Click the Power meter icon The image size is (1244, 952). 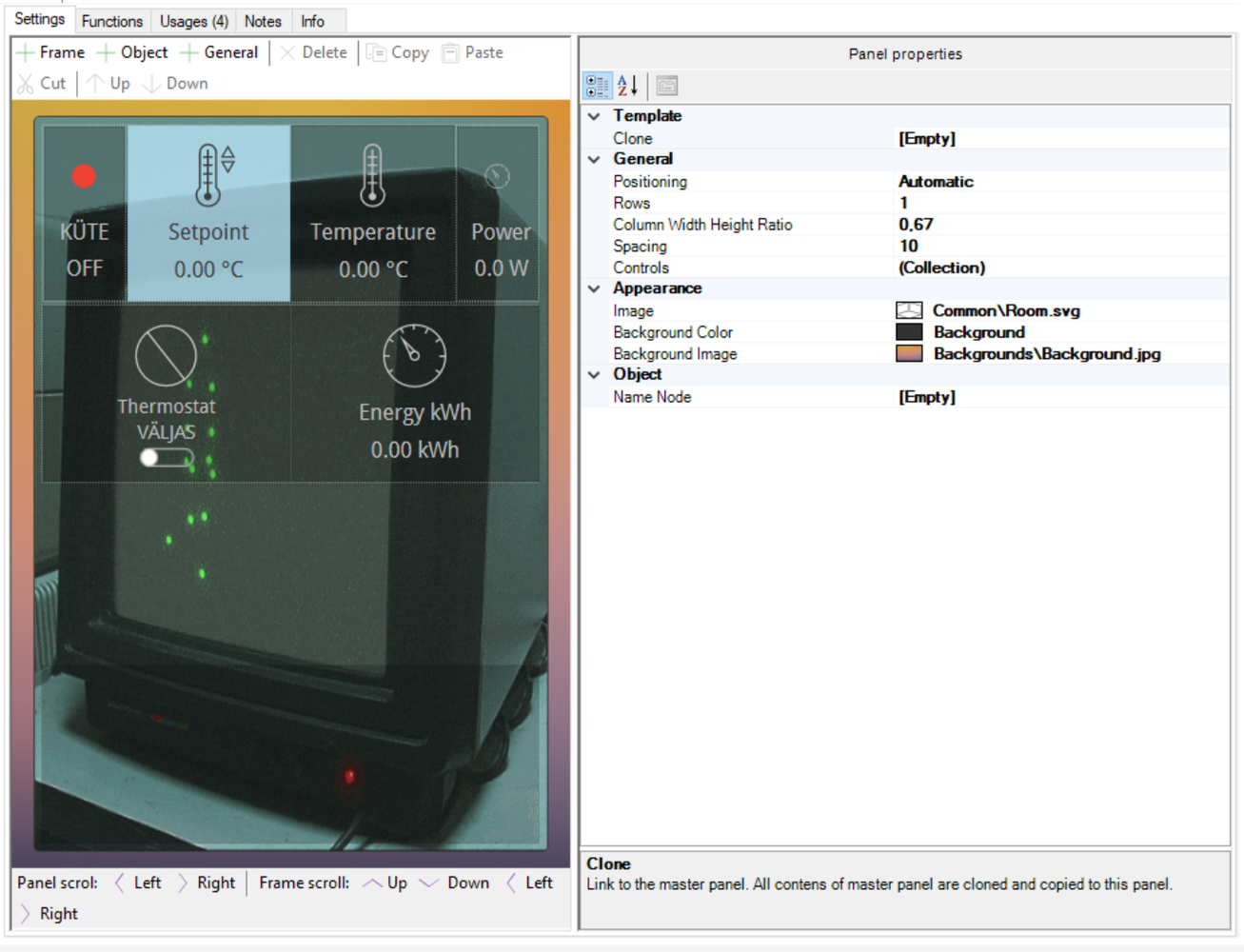pos(497,176)
